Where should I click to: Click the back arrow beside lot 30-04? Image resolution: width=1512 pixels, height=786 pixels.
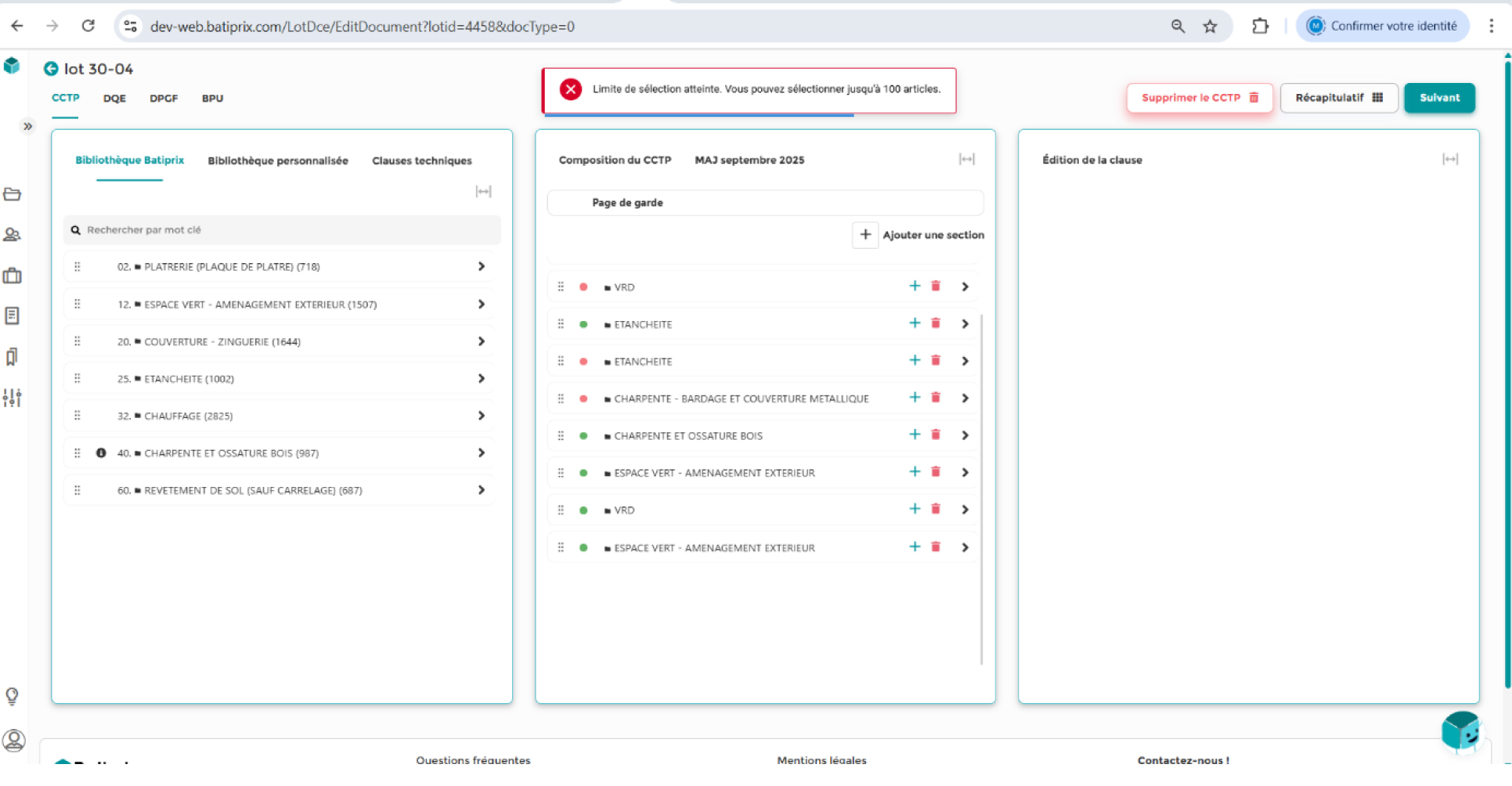(x=51, y=69)
